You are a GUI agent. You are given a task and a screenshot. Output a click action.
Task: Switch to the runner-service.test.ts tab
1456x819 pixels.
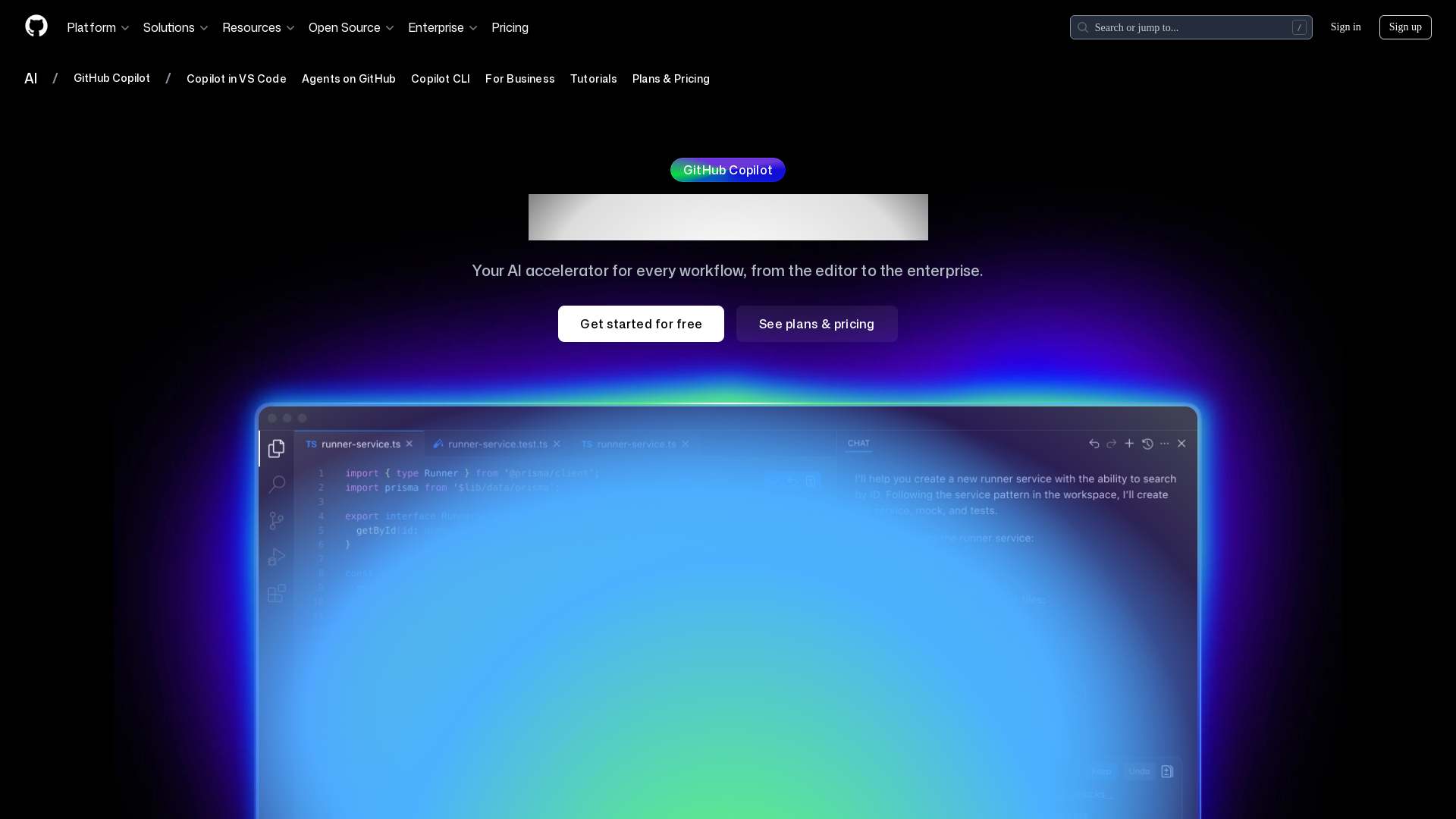[497, 444]
